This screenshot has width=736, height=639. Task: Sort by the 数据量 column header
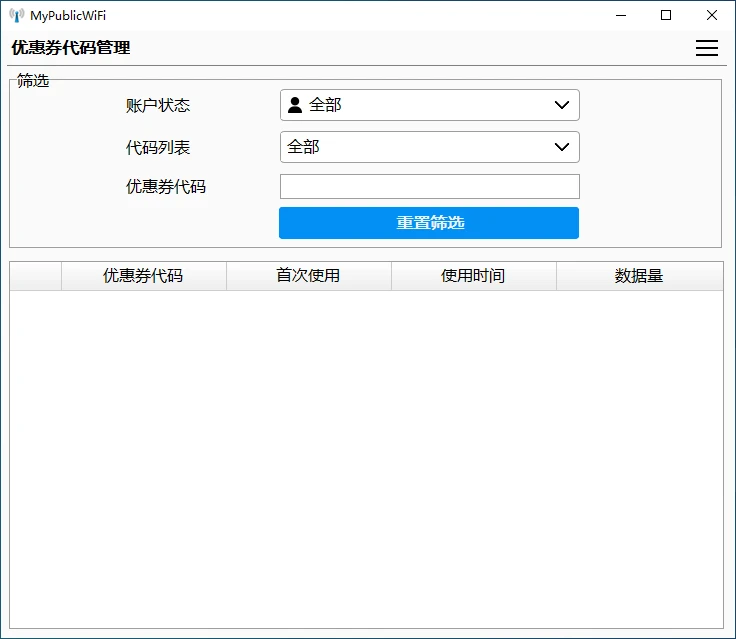pos(639,276)
